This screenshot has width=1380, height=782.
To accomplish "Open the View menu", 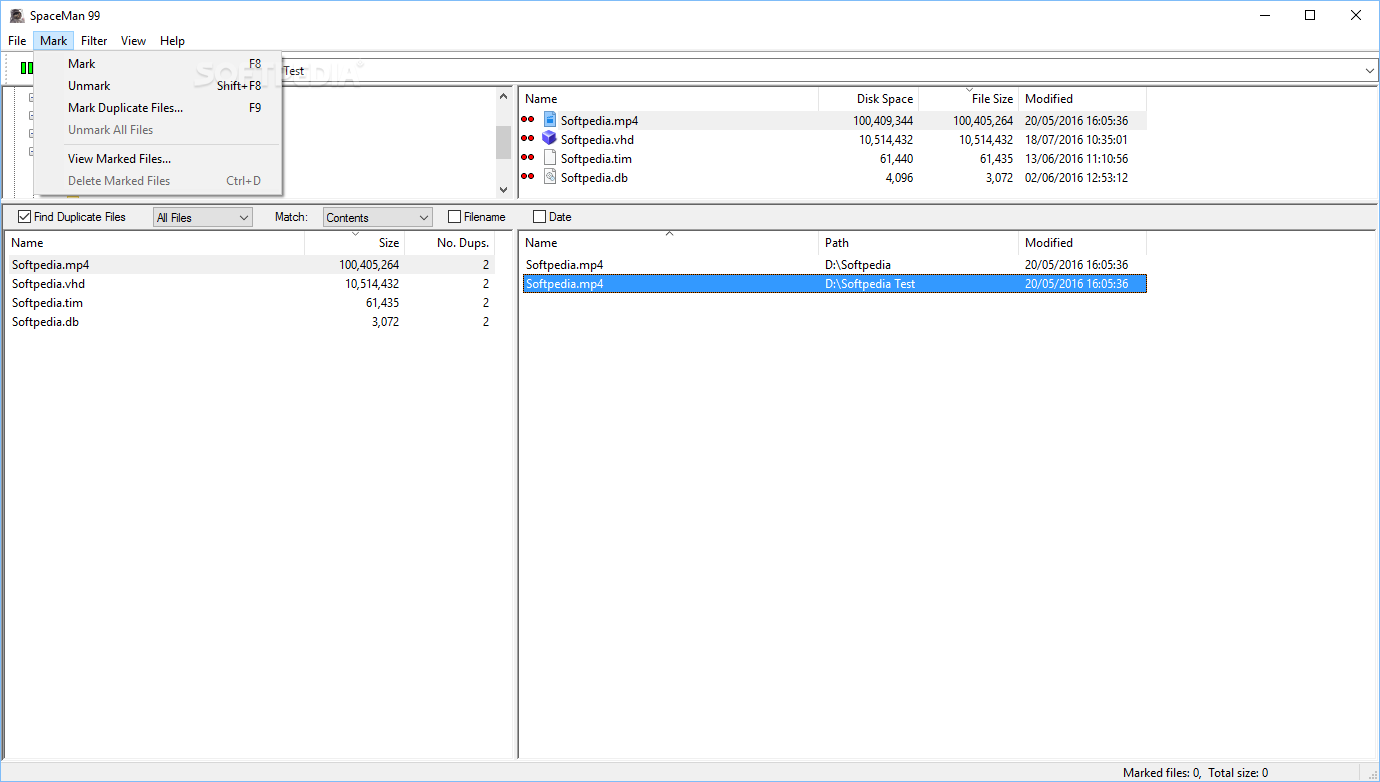I will point(133,41).
